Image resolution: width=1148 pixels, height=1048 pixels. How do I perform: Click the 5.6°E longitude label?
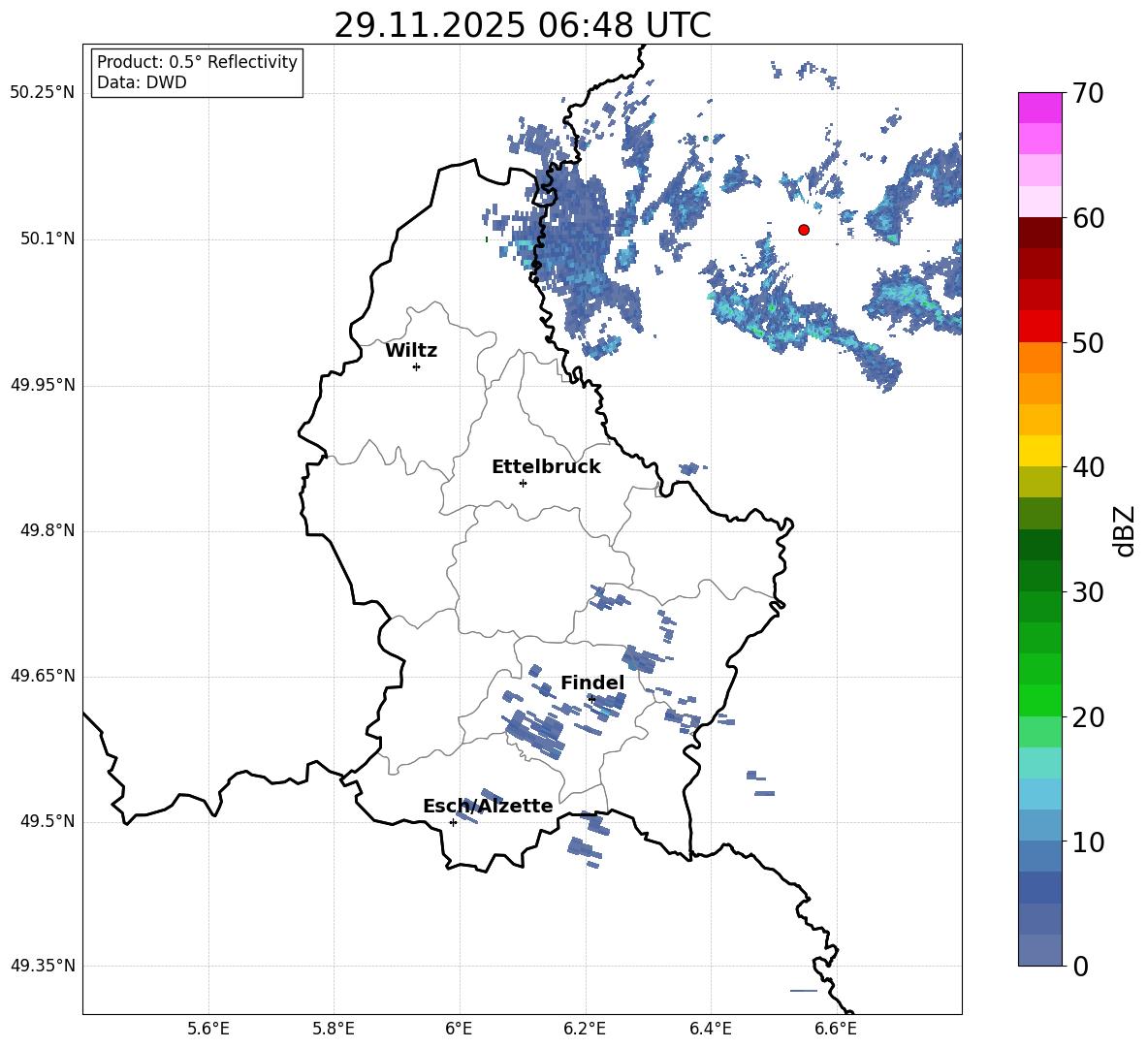coord(208,1029)
